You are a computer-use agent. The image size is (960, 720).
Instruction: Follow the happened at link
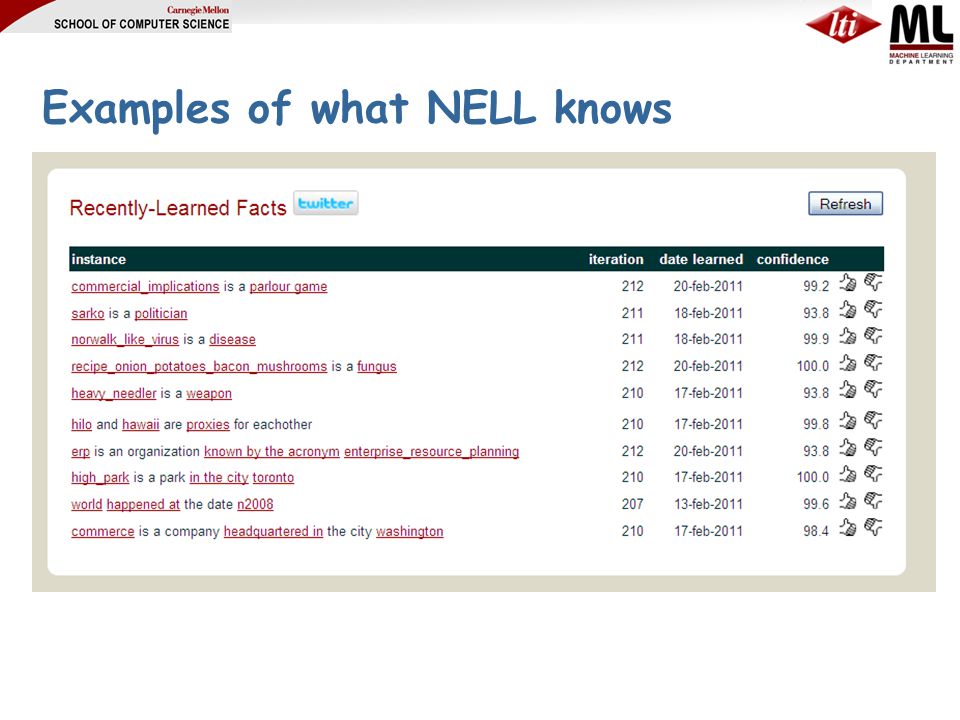143,504
